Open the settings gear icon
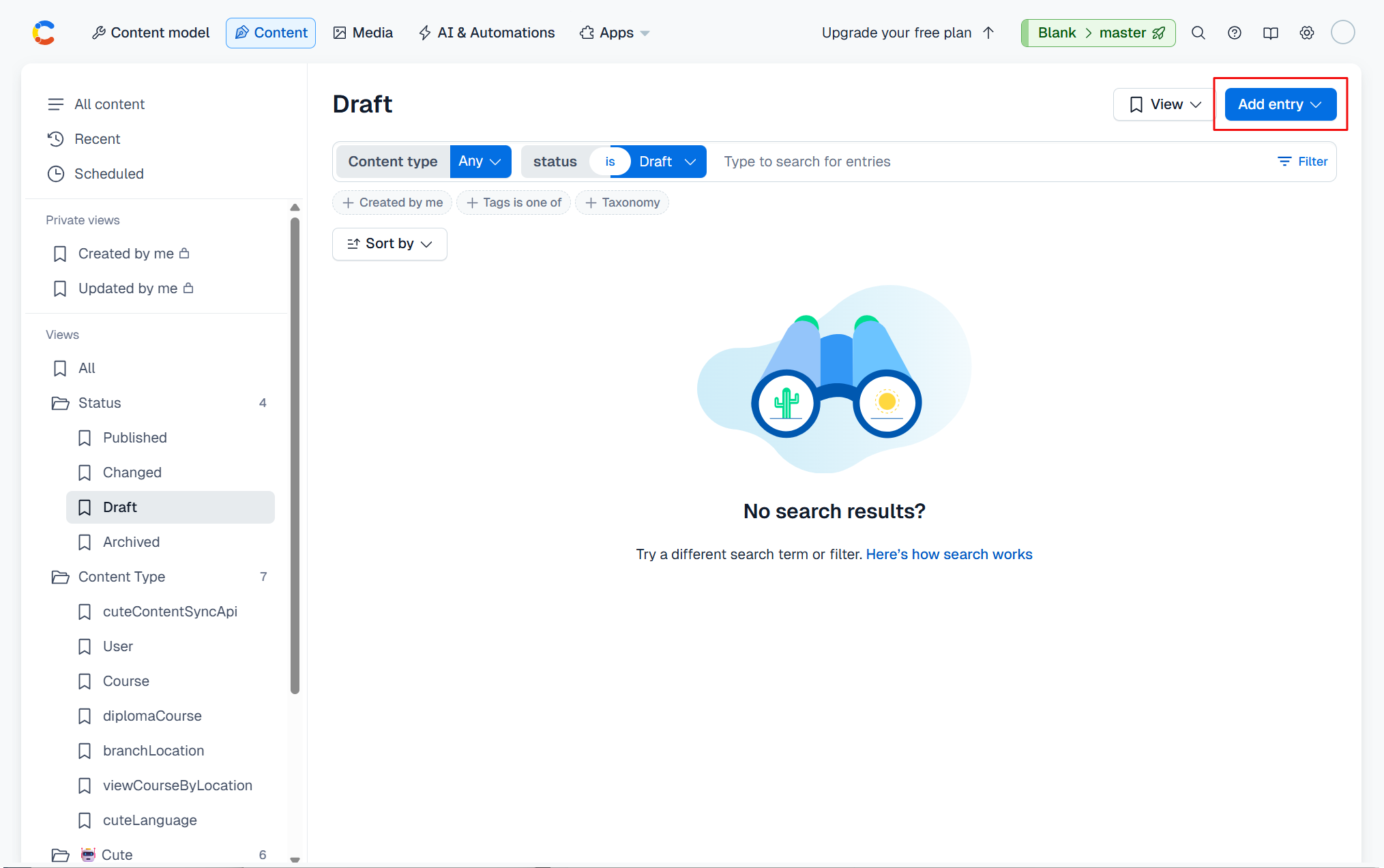Image resolution: width=1384 pixels, height=868 pixels. point(1306,33)
